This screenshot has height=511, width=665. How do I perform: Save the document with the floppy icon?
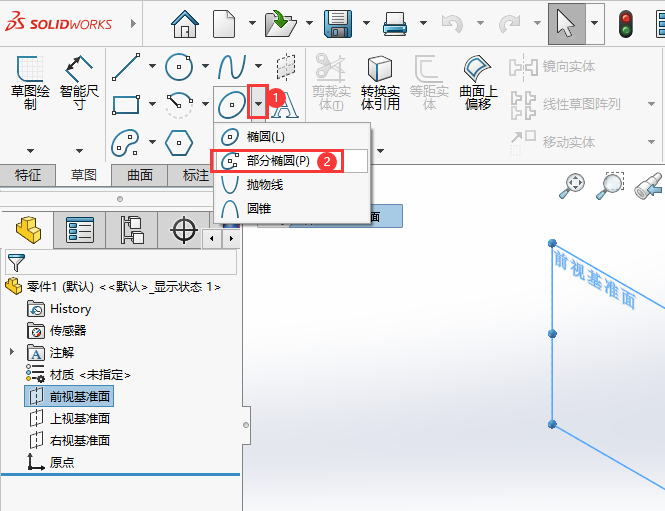(338, 24)
